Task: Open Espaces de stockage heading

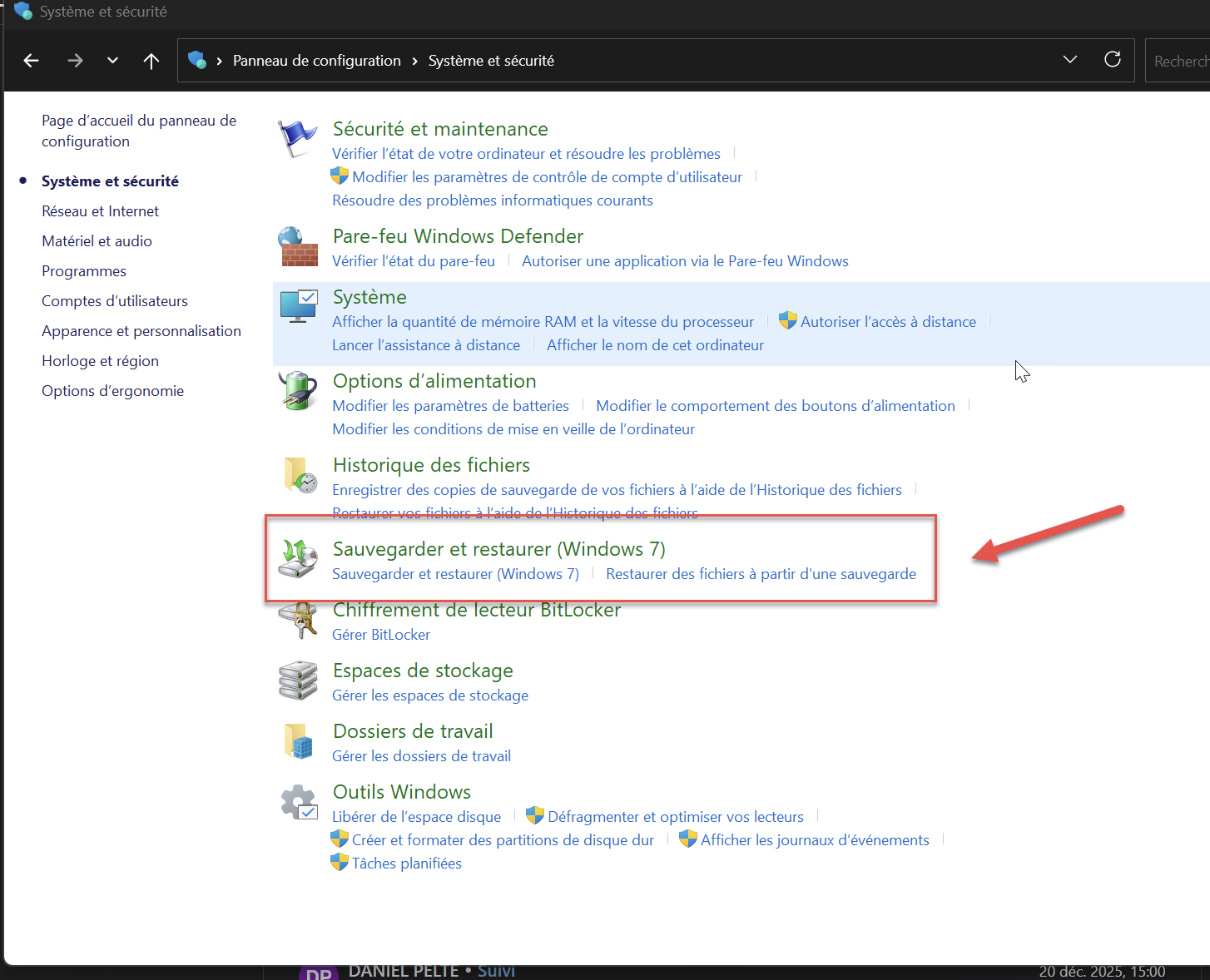Action: click(423, 671)
